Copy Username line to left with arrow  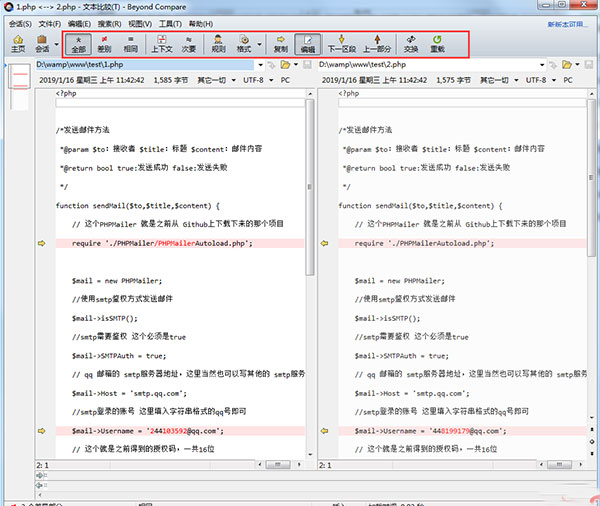pyautogui.click(x=324, y=431)
